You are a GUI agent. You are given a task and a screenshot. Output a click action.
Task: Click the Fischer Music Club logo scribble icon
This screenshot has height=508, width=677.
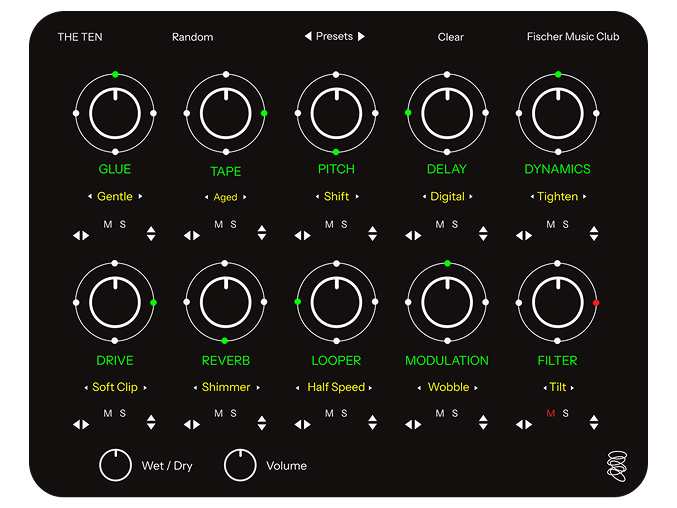point(617,466)
